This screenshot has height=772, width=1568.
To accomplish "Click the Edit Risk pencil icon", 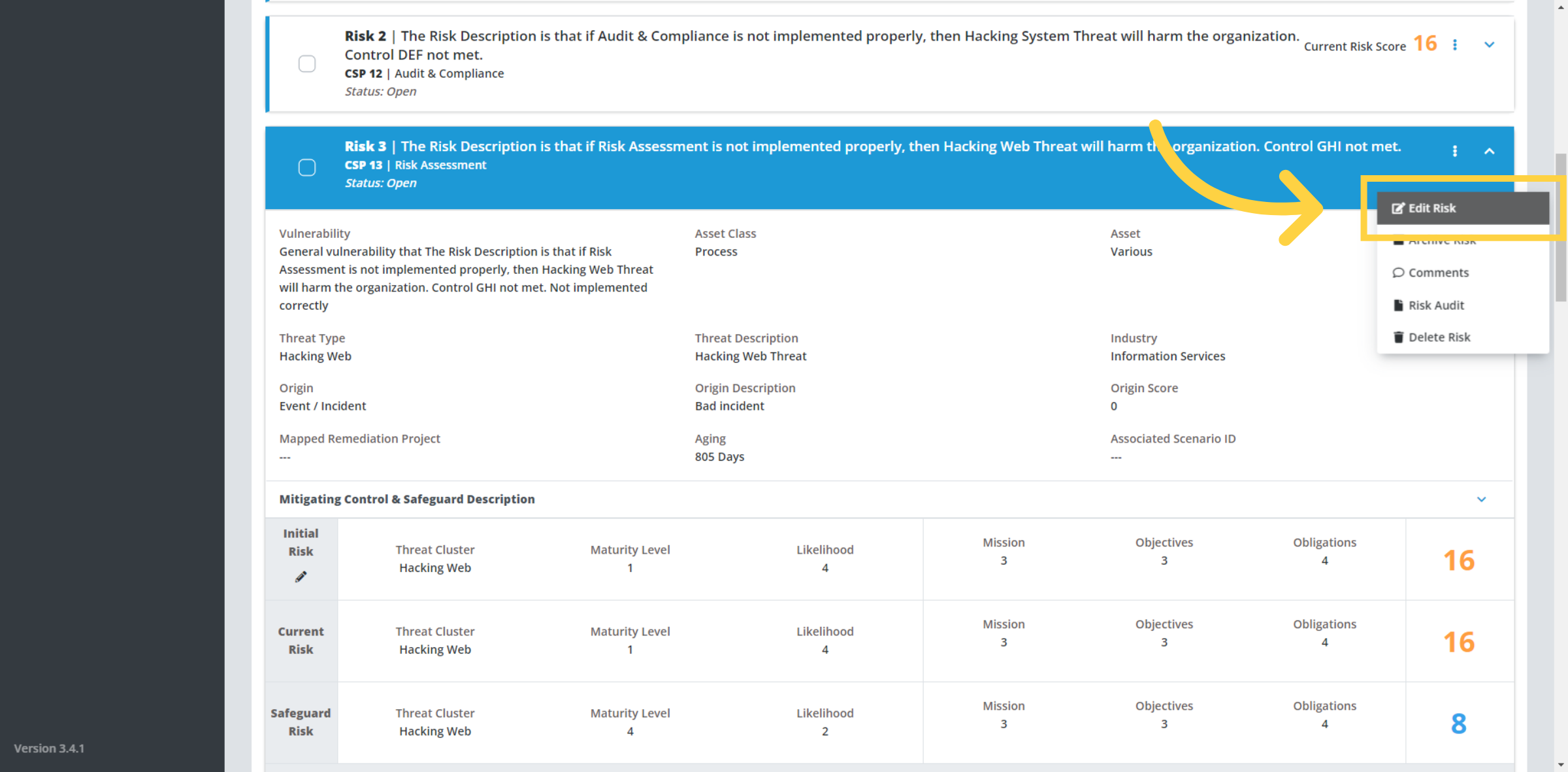I will click(1398, 208).
